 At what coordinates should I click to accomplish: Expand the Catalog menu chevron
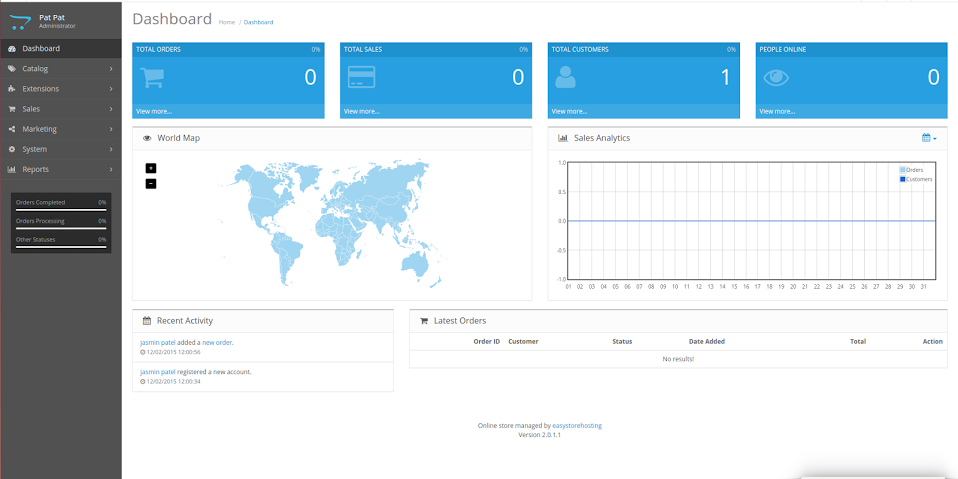tap(111, 69)
